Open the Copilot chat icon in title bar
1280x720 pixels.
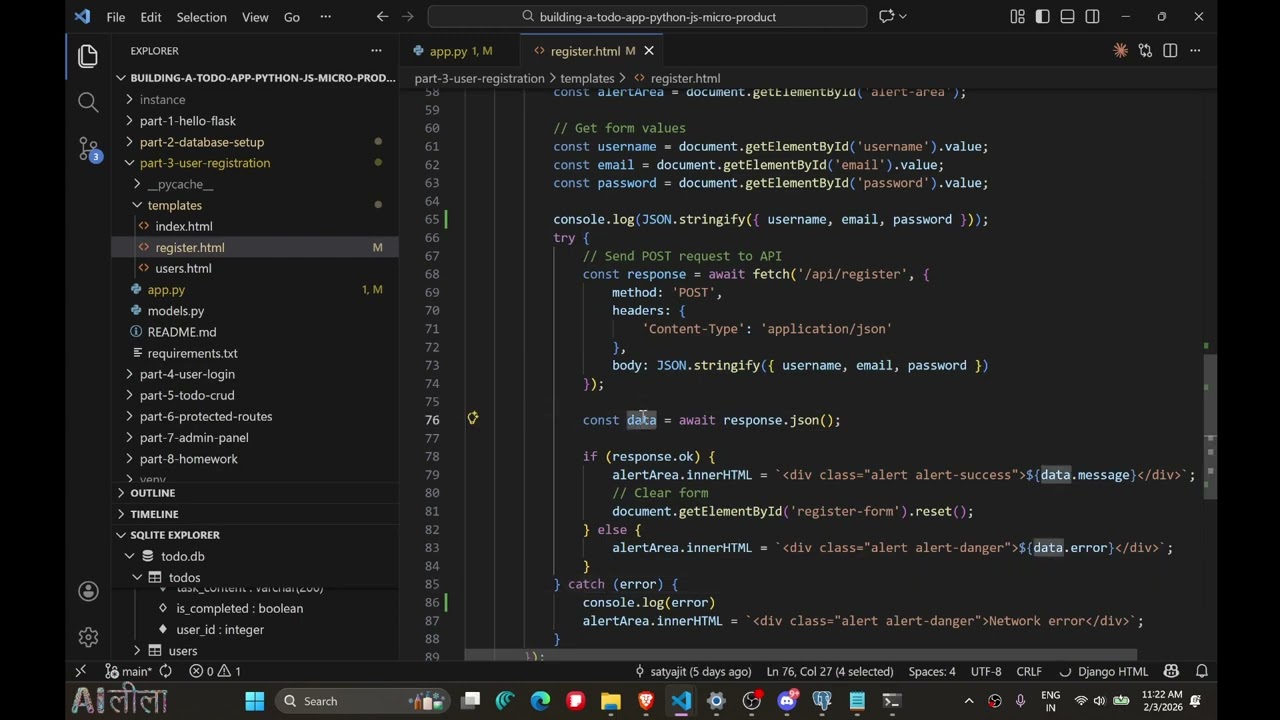886,17
